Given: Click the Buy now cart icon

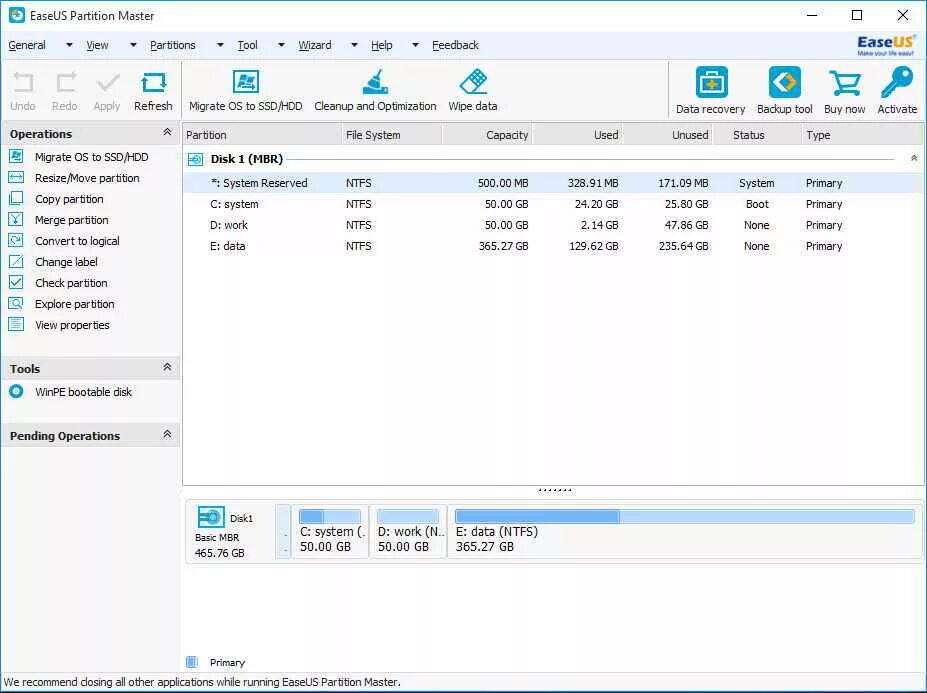Looking at the screenshot, I should pos(844,90).
